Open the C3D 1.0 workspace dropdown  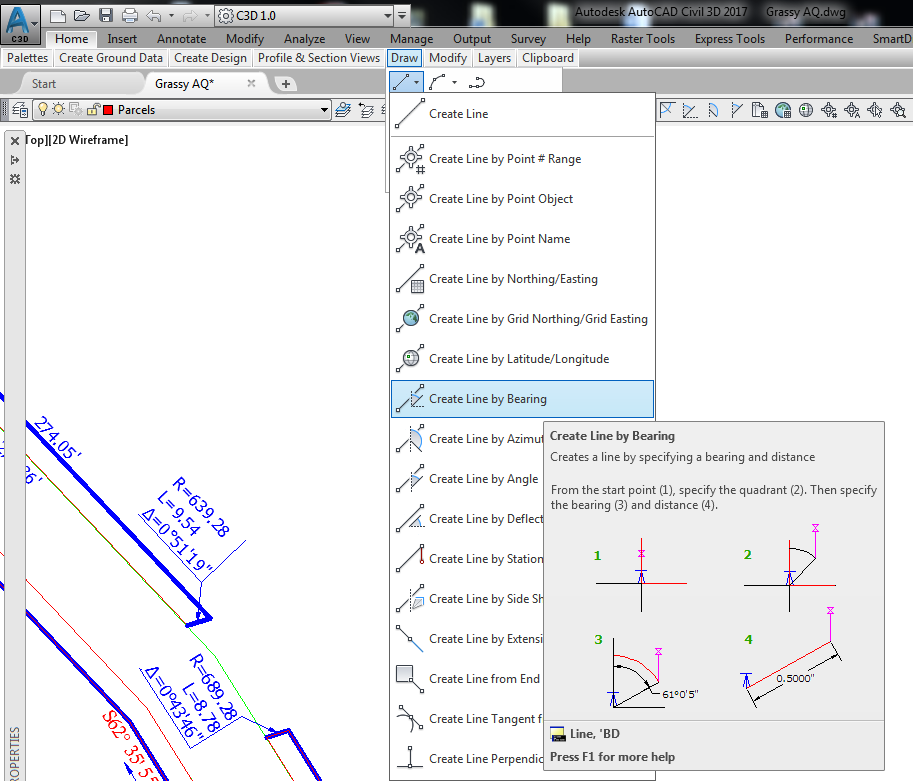(388, 16)
